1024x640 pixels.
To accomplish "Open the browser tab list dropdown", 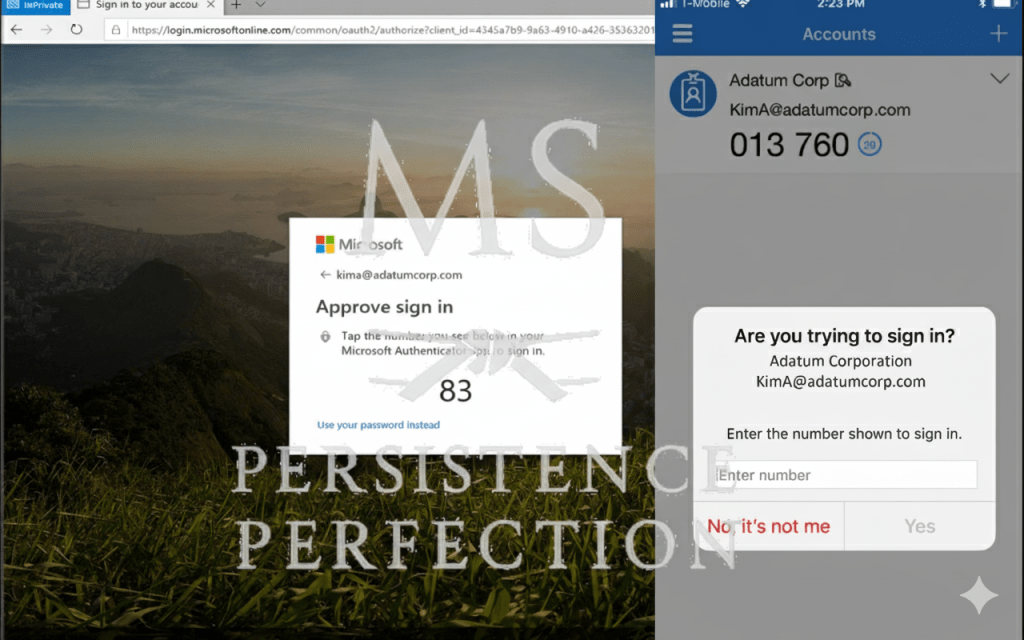I will pyautogui.click(x=260, y=6).
